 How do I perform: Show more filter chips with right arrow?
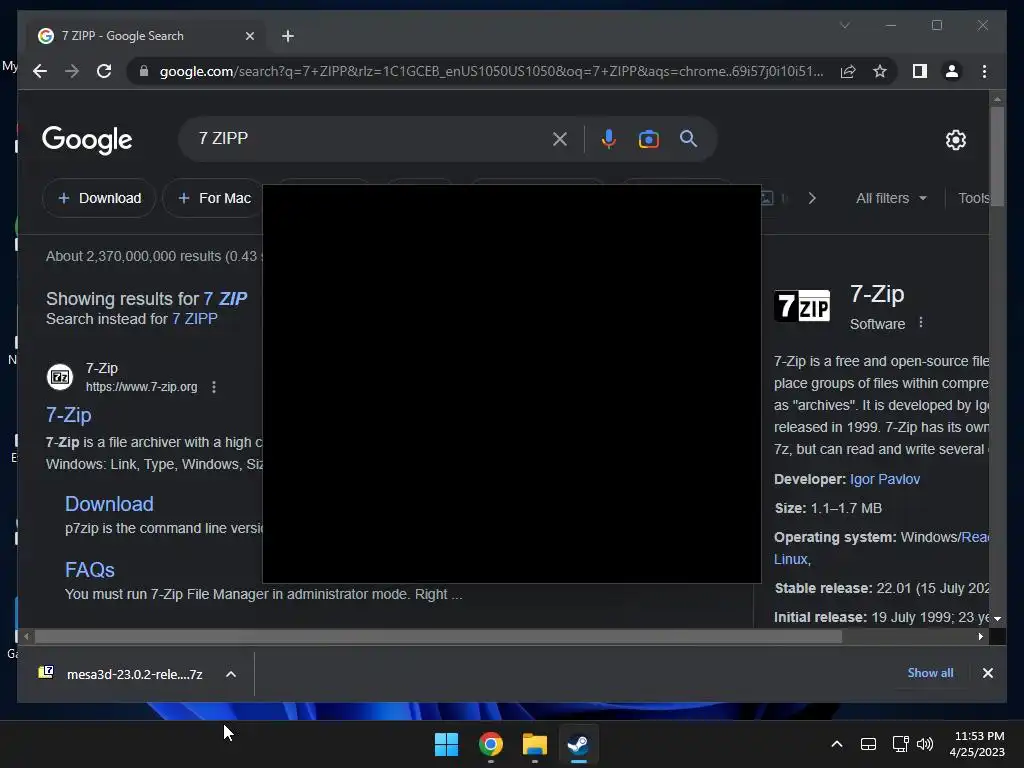812,198
